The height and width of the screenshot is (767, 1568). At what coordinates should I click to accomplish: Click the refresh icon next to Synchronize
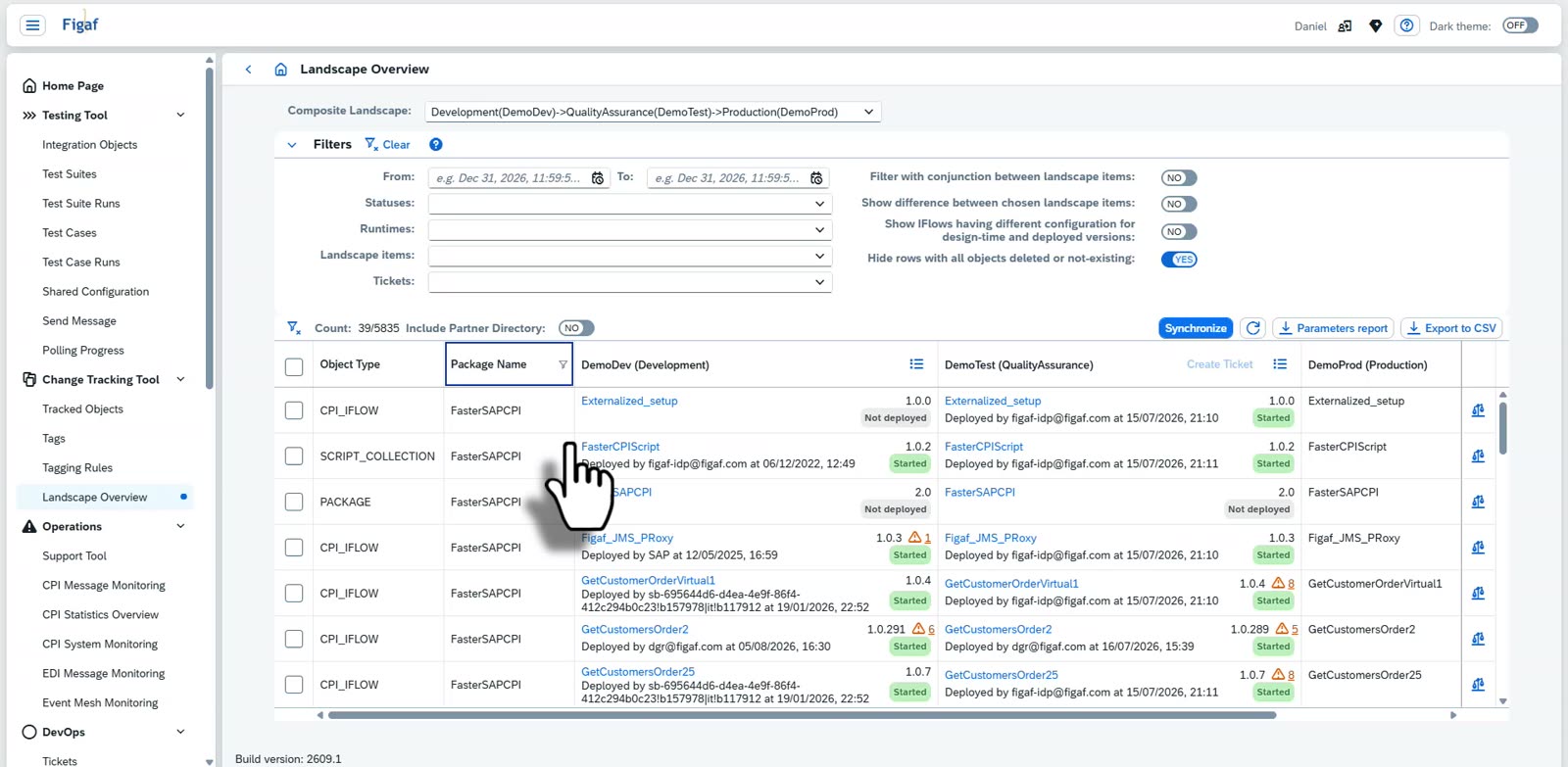1252,328
